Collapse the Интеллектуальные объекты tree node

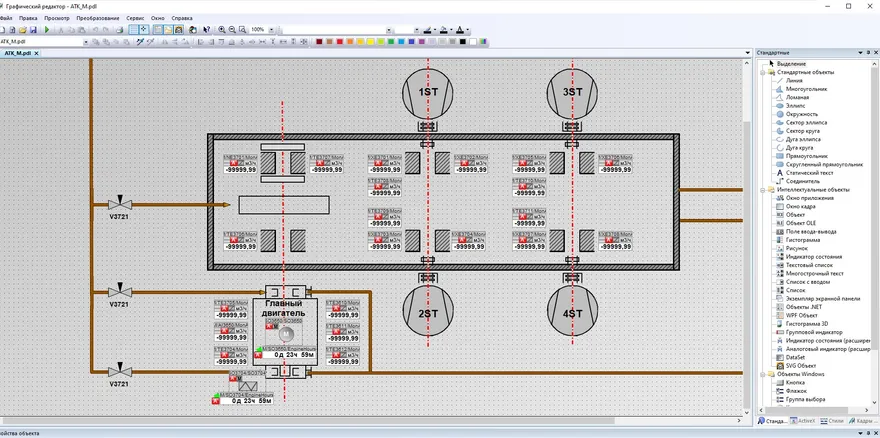point(762,190)
